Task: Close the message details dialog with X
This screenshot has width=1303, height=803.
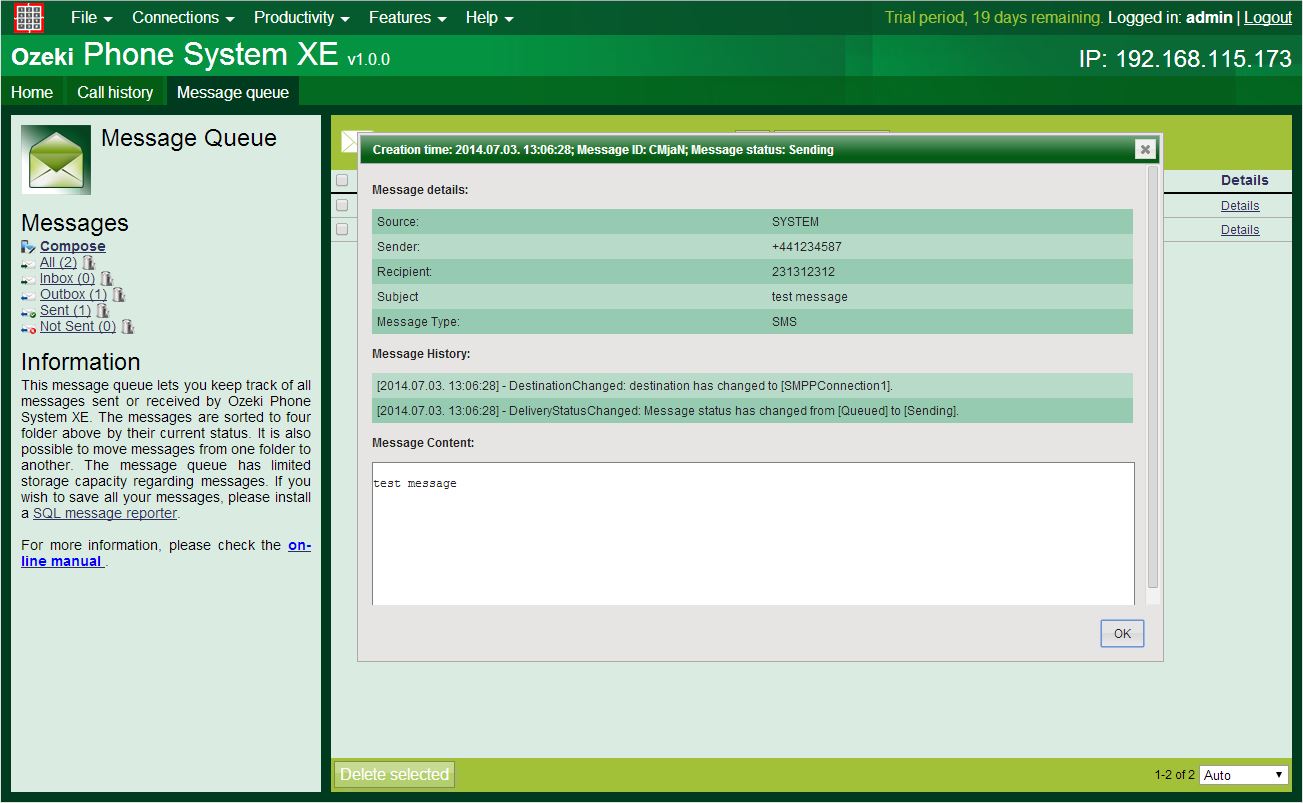Action: (x=1145, y=149)
